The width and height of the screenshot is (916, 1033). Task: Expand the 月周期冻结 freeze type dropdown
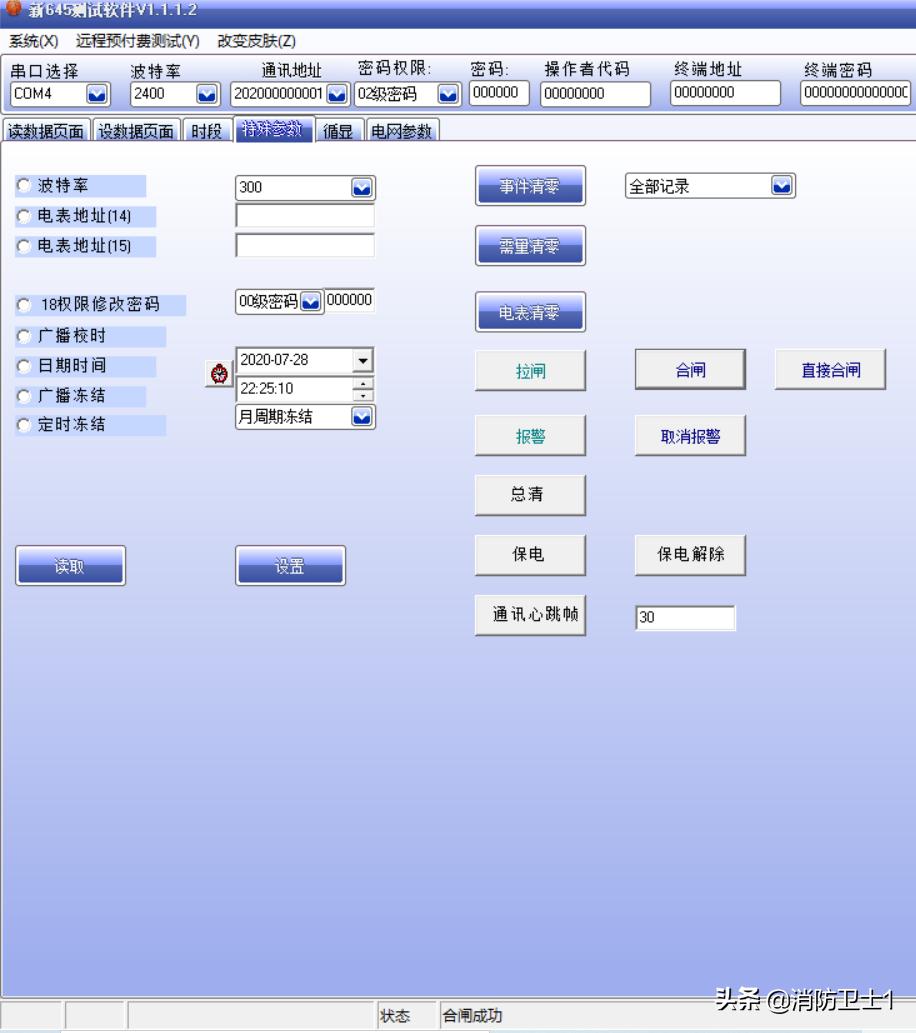(x=364, y=417)
